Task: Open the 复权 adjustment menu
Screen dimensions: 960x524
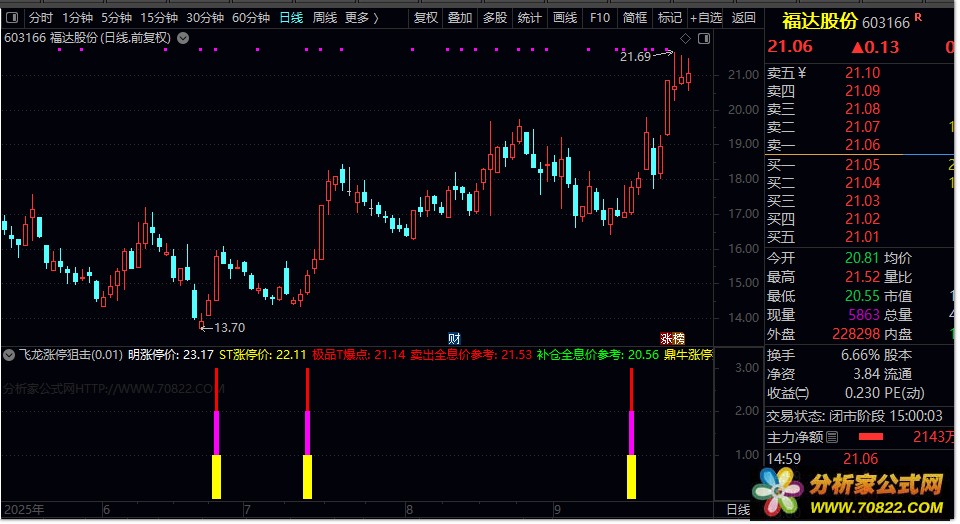Action: [426, 18]
